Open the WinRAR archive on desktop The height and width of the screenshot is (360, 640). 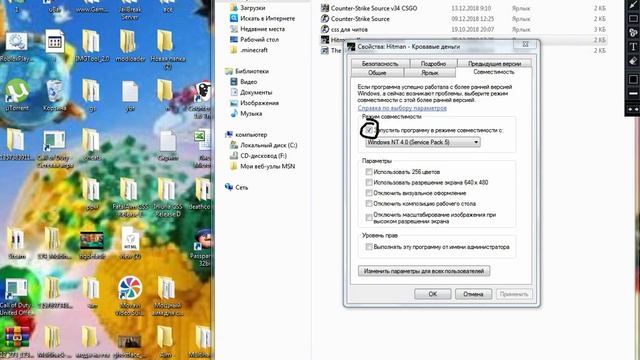16,342
